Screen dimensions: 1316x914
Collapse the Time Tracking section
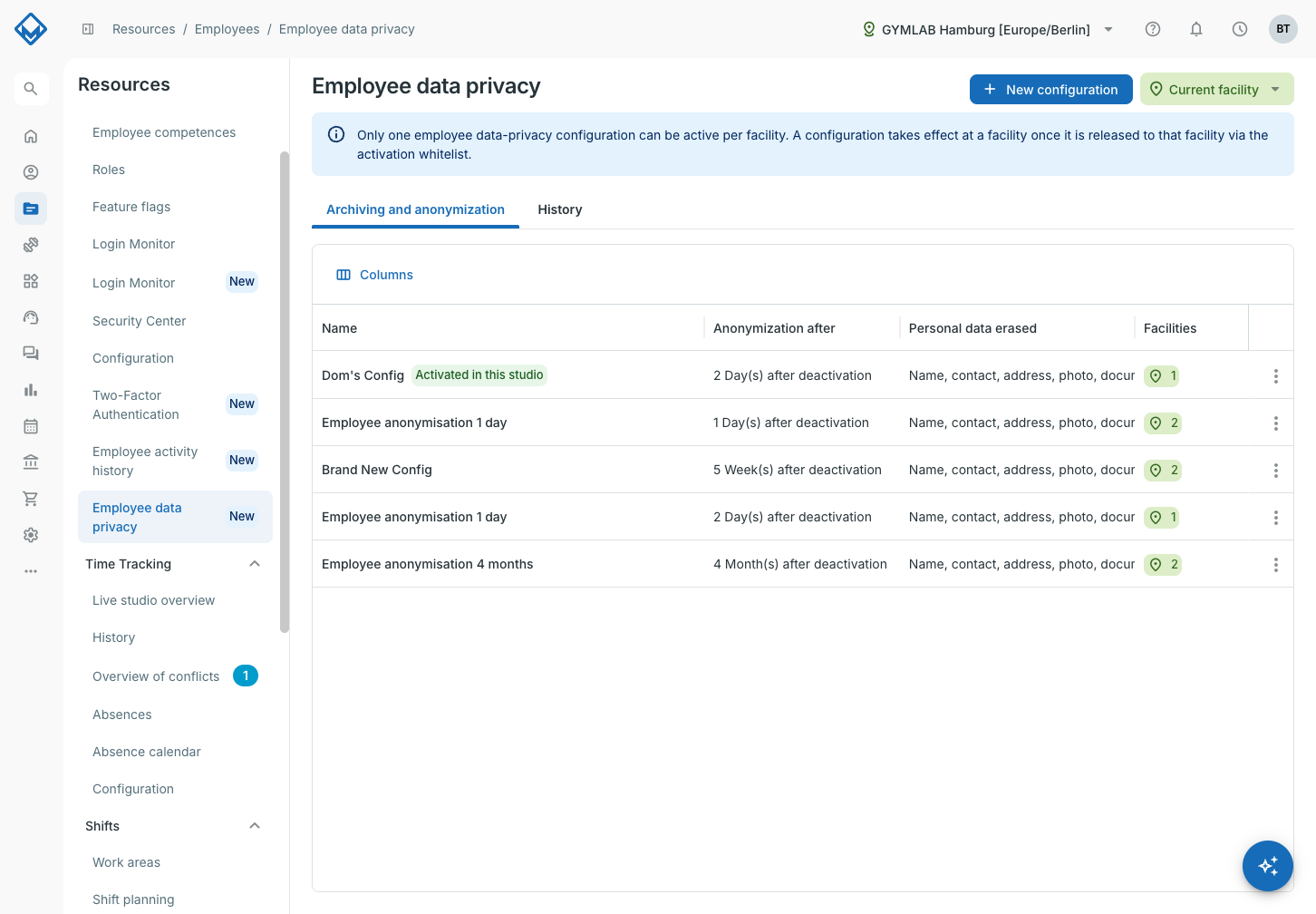point(255,564)
